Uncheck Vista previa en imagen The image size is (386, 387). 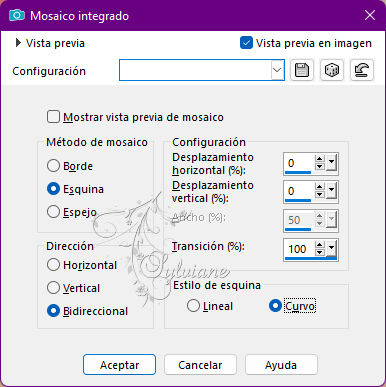click(246, 43)
